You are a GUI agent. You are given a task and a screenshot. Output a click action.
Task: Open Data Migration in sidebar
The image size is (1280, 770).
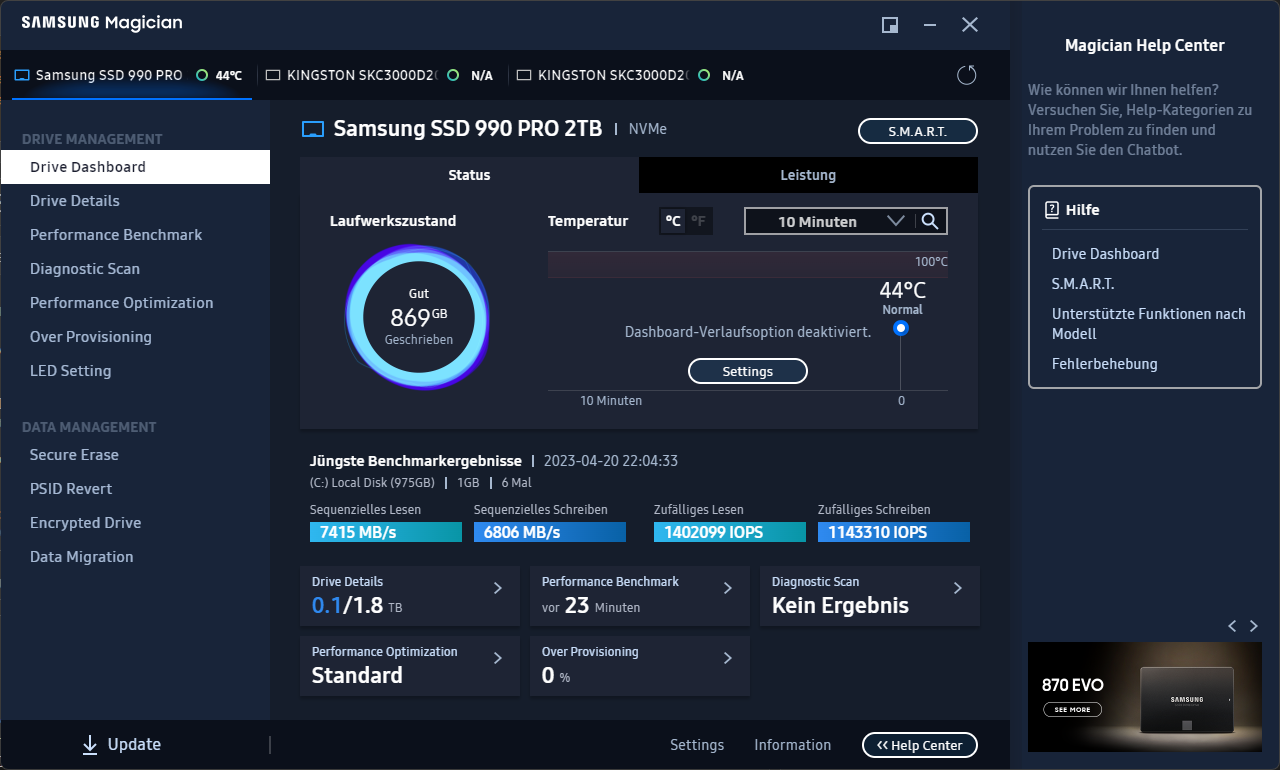tap(135, 557)
